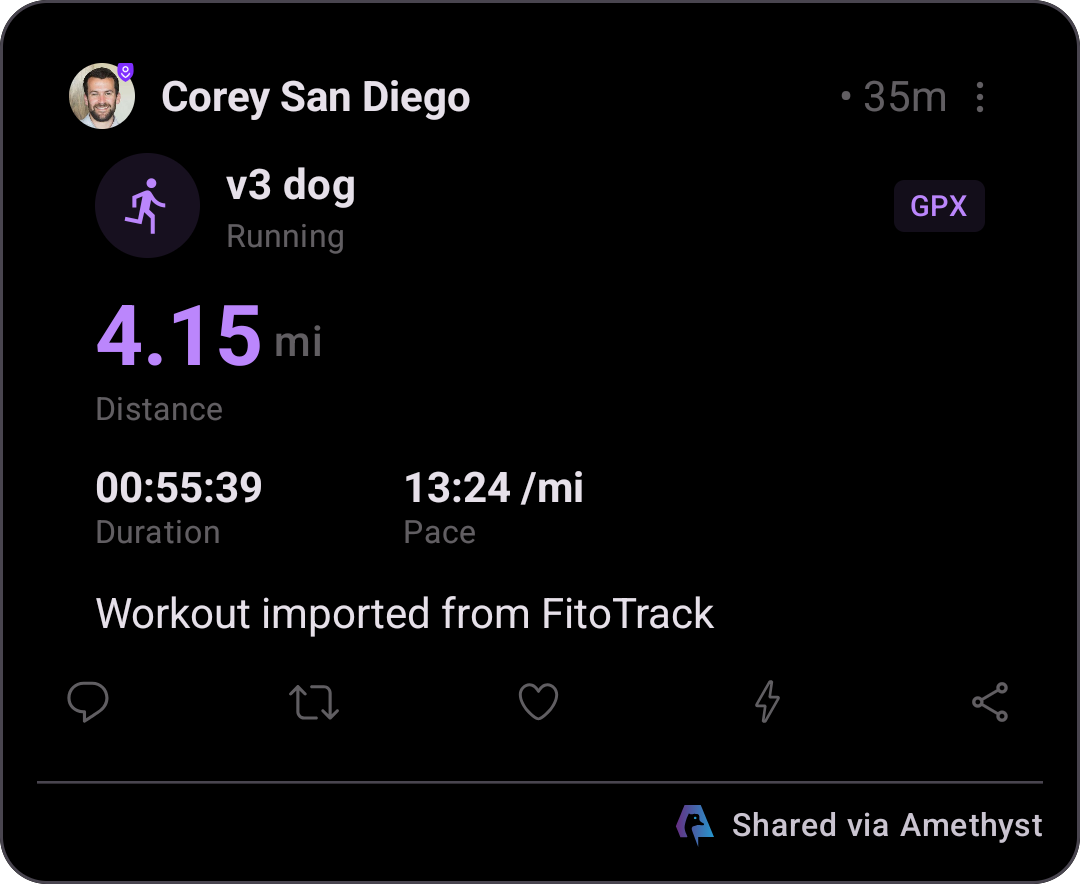The width and height of the screenshot is (1080, 884).
Task: Open the three-dot post options menu
Action: click(979, 96)
